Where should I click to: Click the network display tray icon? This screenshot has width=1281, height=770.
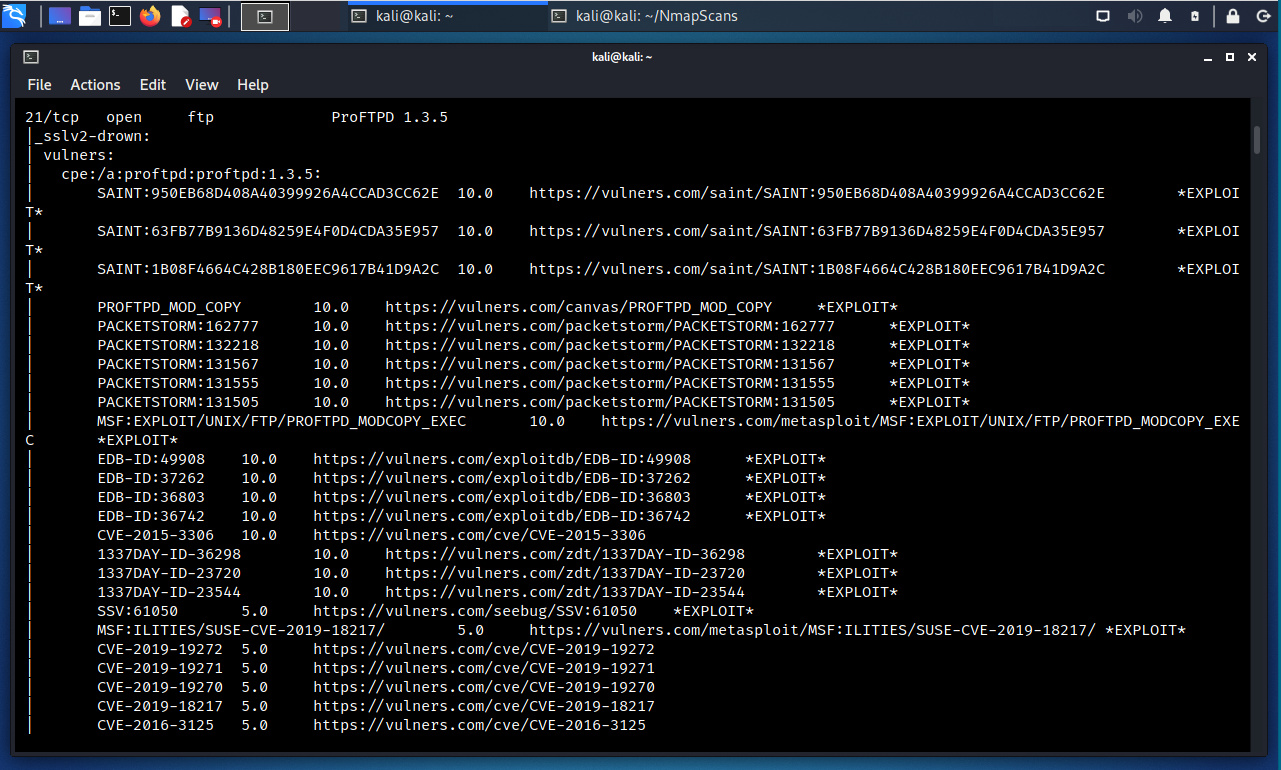(1103, 16)
